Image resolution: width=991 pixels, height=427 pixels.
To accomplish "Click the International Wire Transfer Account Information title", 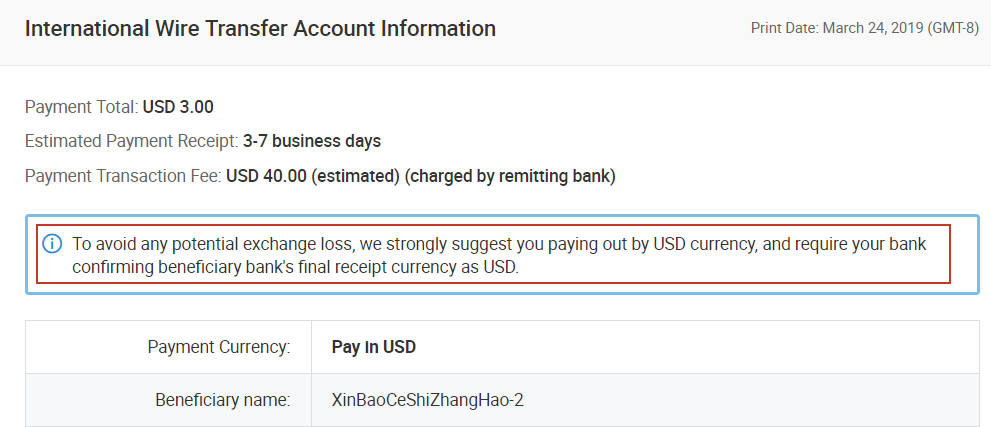I will [x=260, y=29].
